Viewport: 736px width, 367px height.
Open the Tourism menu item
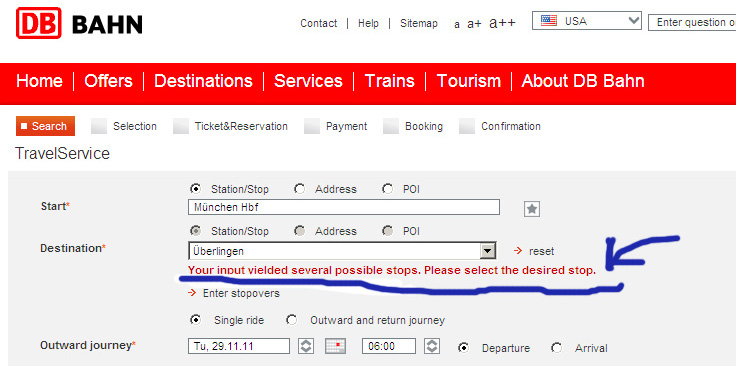(468, 81)
